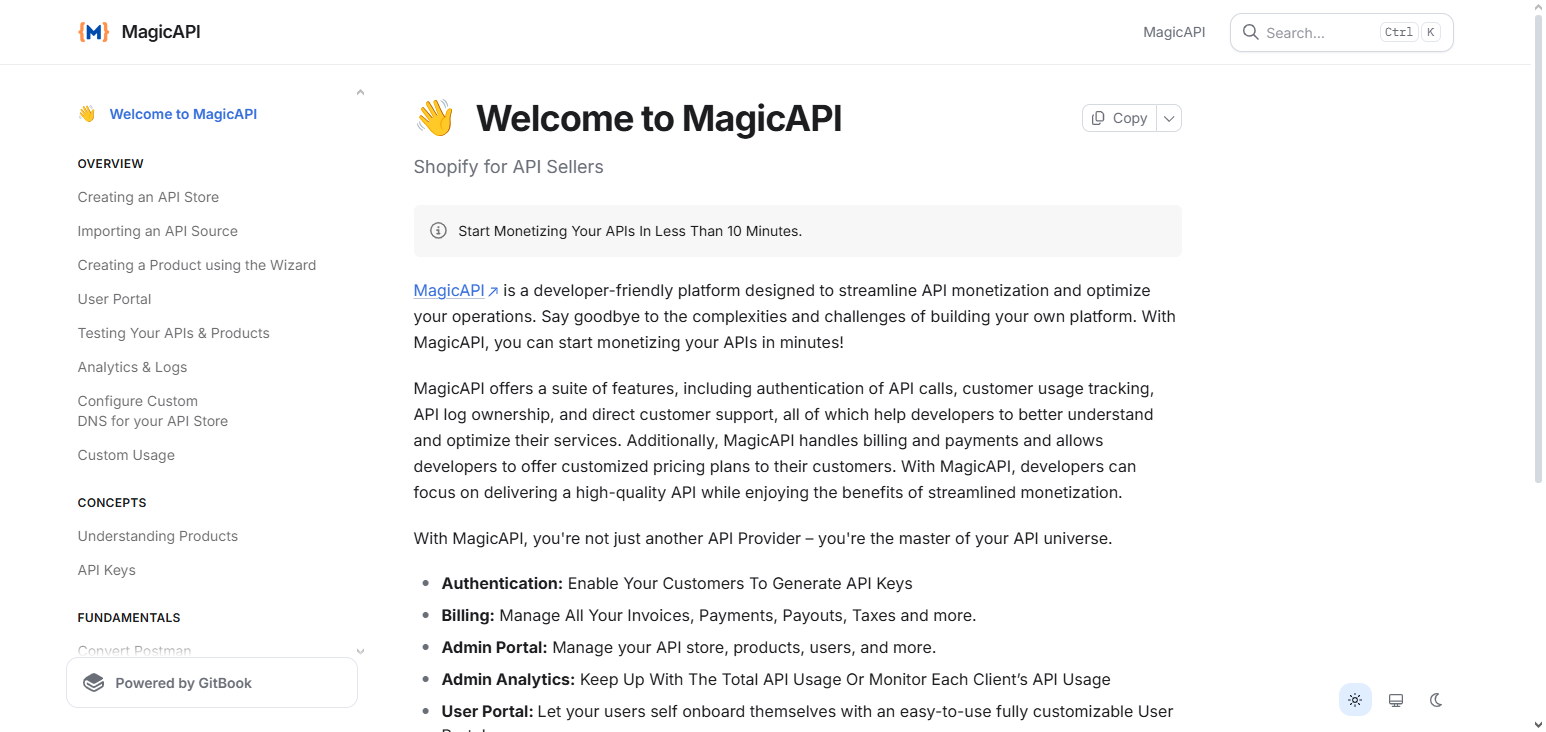Open Welcome to MagicAPI sidebar page
Viewport: 1546px width, 732px height.
click(x=183, y=114)
